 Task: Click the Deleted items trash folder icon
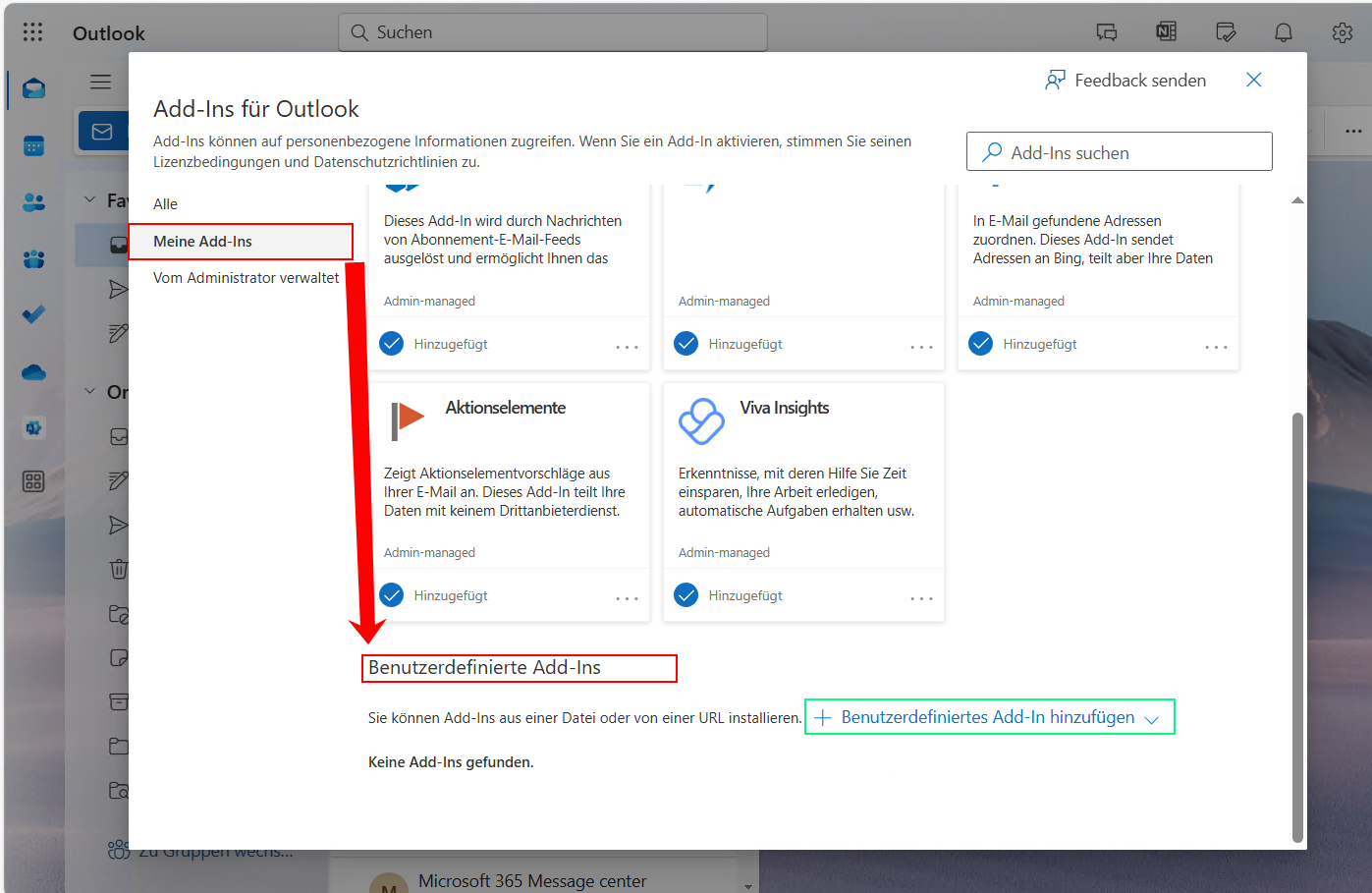(x=118, y=568)
